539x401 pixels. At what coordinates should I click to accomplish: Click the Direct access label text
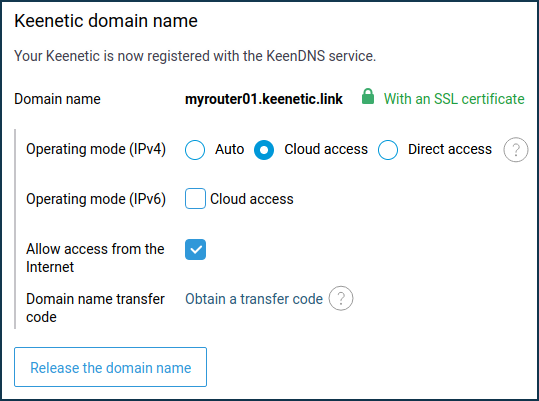[x=450, y=149]
